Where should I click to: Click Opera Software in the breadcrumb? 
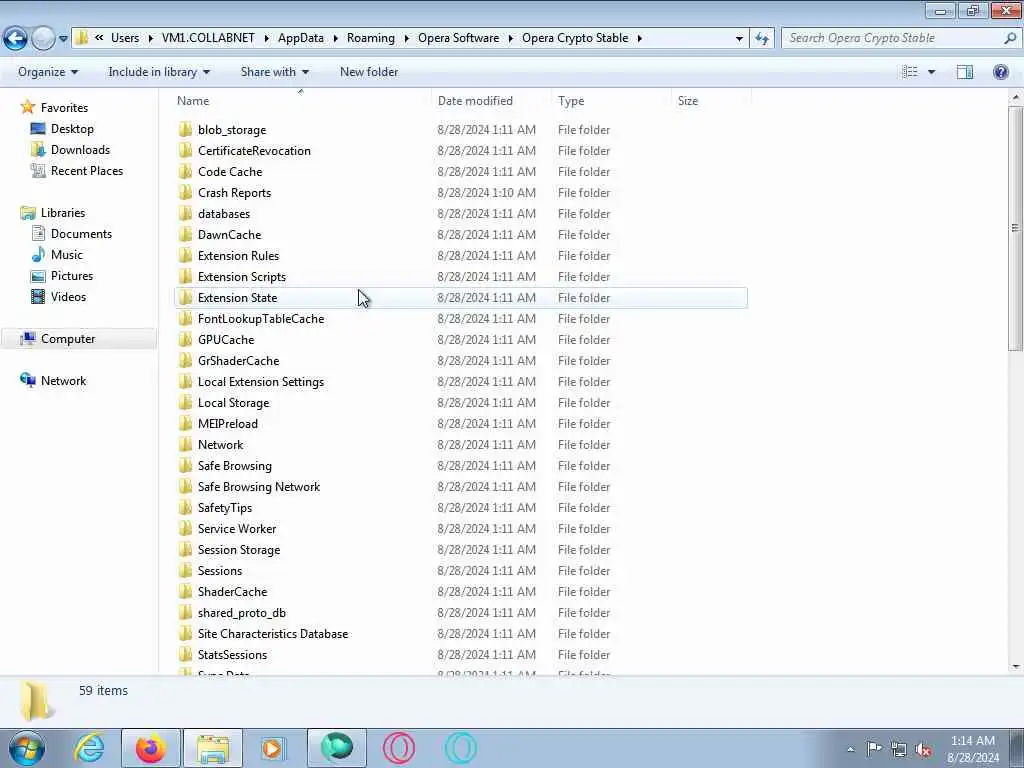(x=458, y=38)
